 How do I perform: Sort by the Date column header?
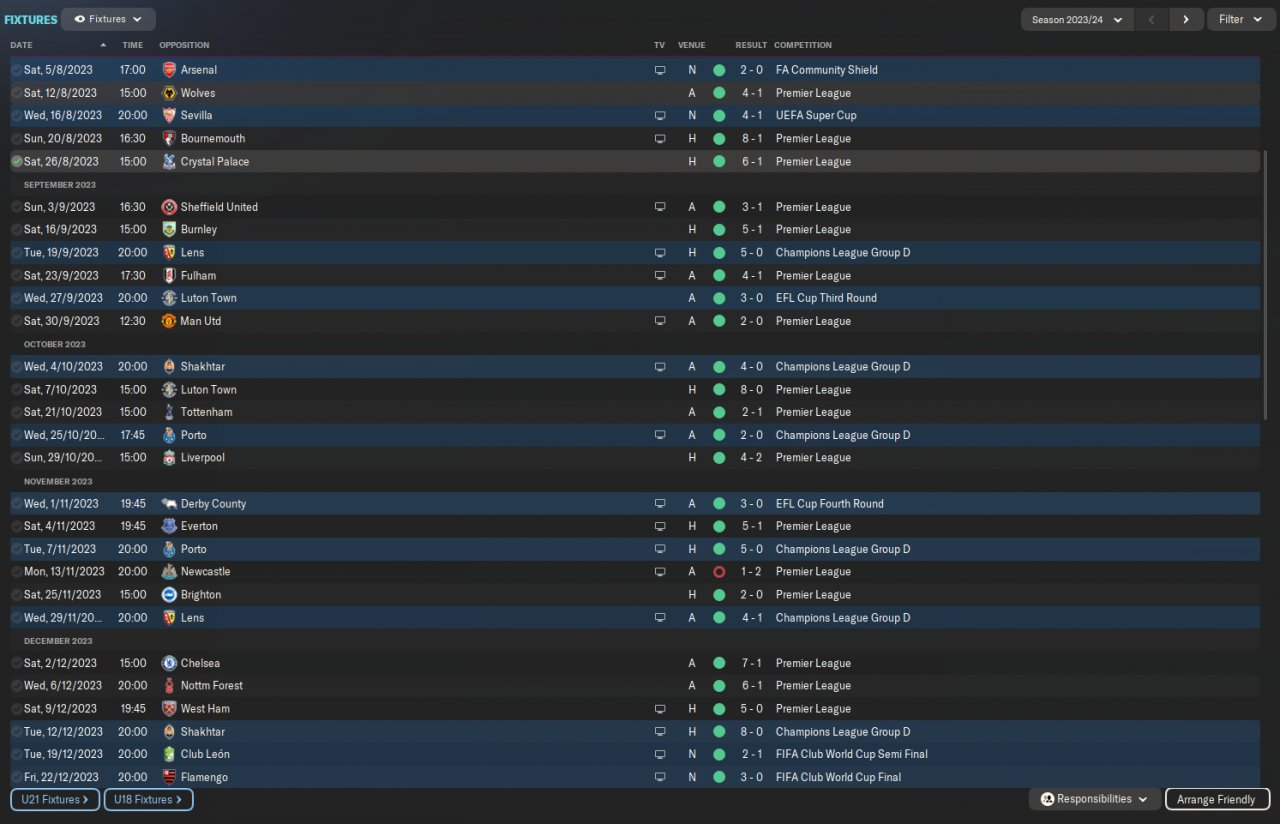tap(21, 45)
